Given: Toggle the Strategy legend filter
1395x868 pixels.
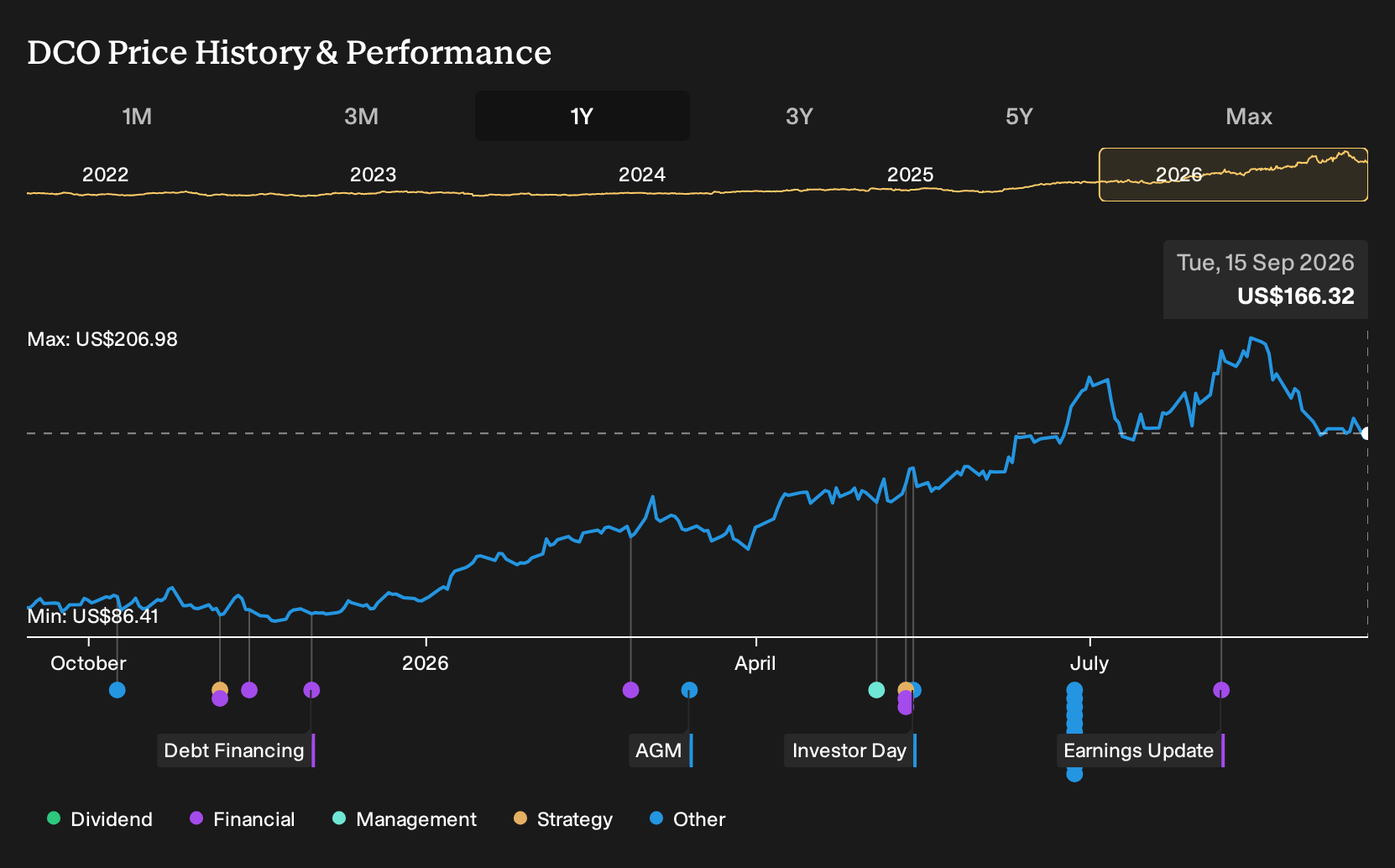Looking at the screenshot, I should [563, 819].
